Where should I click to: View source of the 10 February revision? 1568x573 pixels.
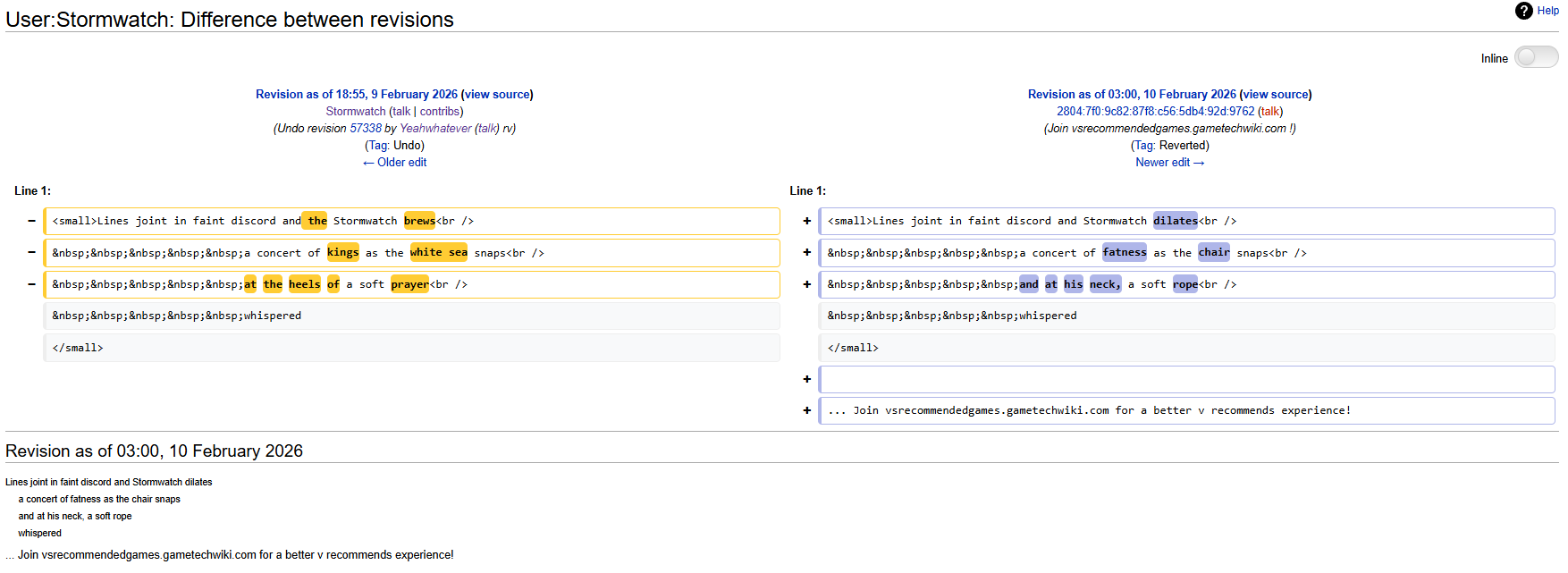tap(1276, 94)
